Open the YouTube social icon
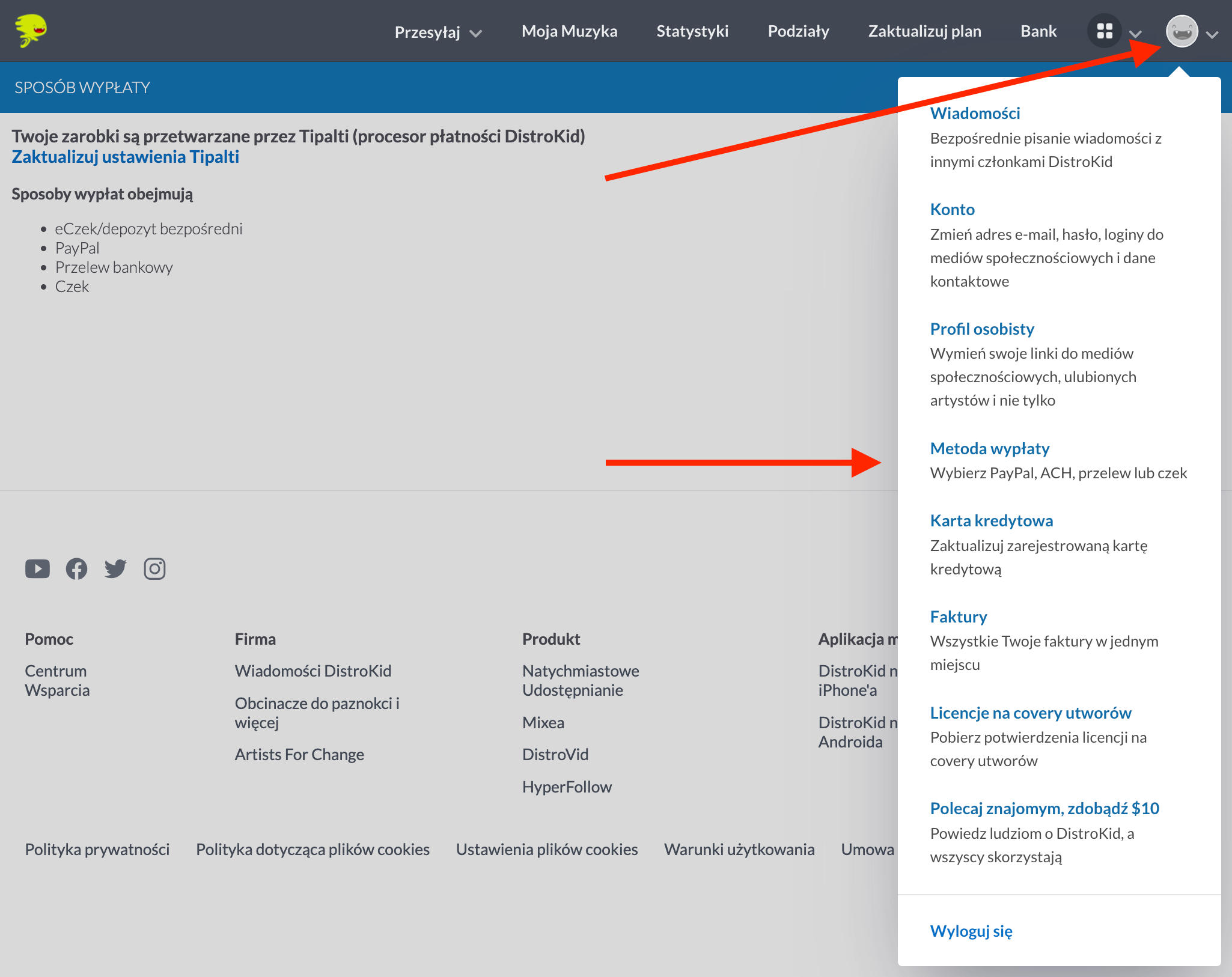The image size is (1232, 977). [37, 568]
